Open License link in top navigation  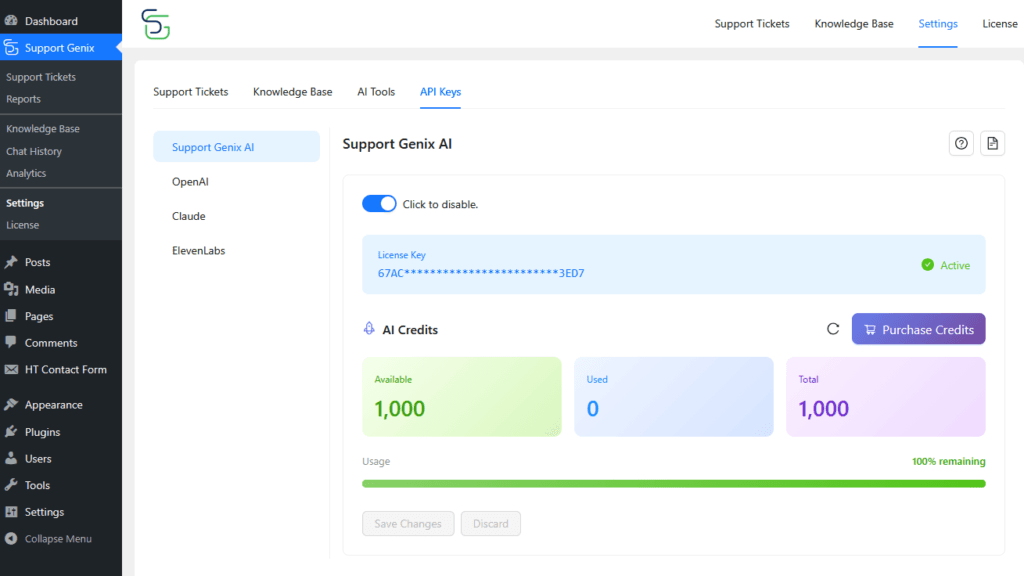point(999,24)
